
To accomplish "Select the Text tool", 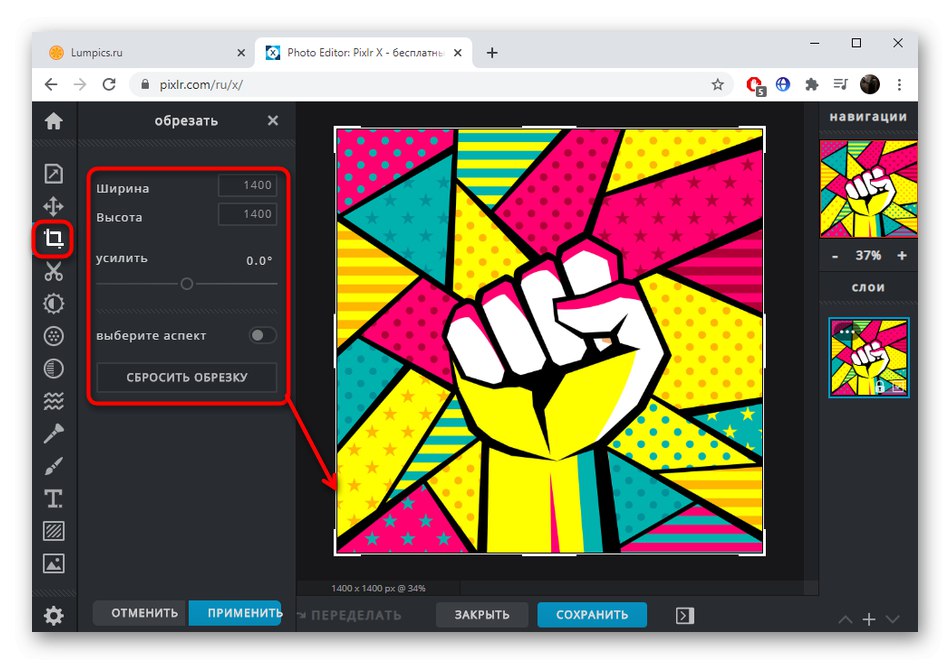I will [x=53, y=499].
